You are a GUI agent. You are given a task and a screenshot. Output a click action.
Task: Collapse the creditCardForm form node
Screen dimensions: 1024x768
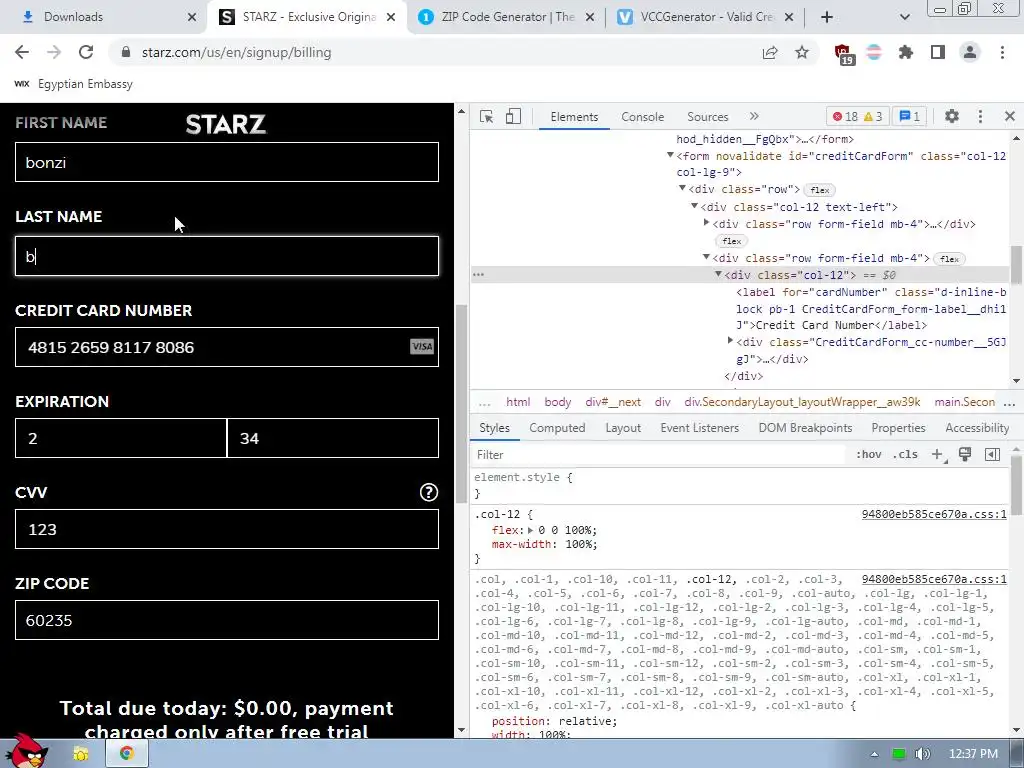pyautogui.click(x=670, y=155)
